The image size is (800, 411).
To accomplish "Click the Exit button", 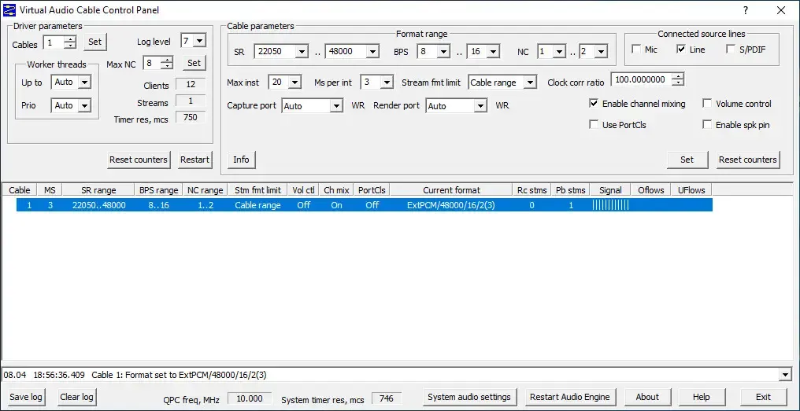I will coord(763,397).
